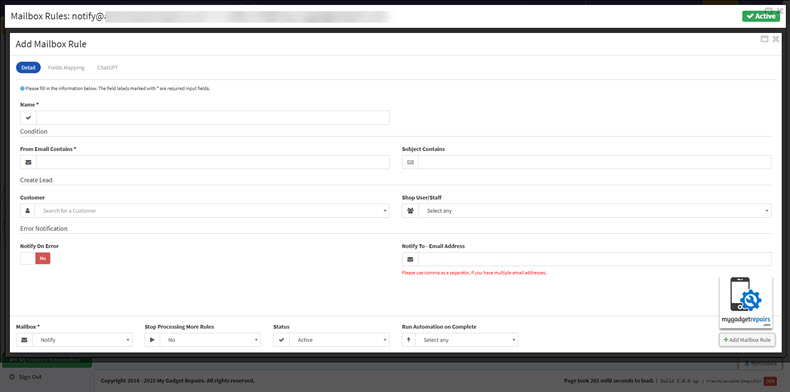Image resolution: width=790 pixels, height=392 pixels.
Task: Click into the Subject Contains field
Action: tap(595, 162)
